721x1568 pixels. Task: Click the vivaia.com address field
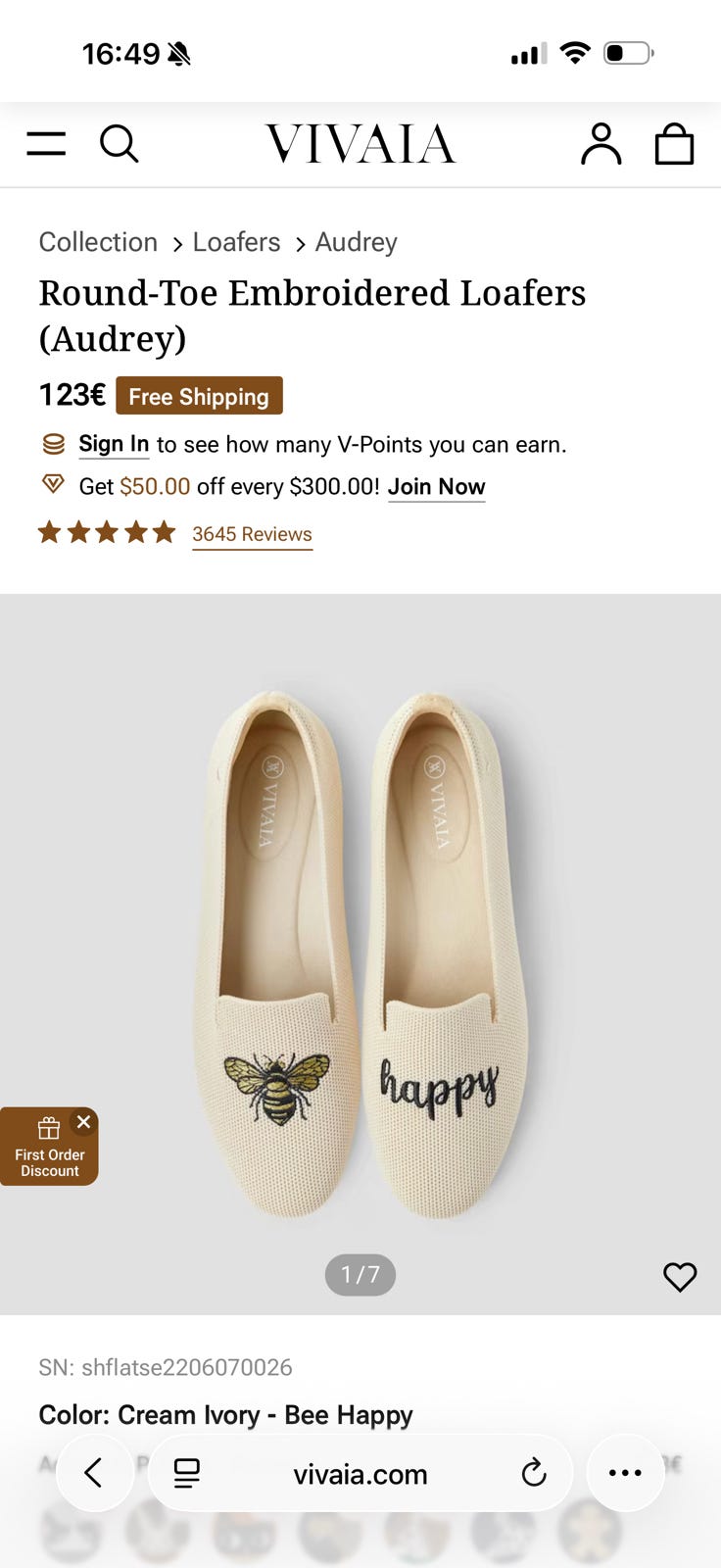360,1474
